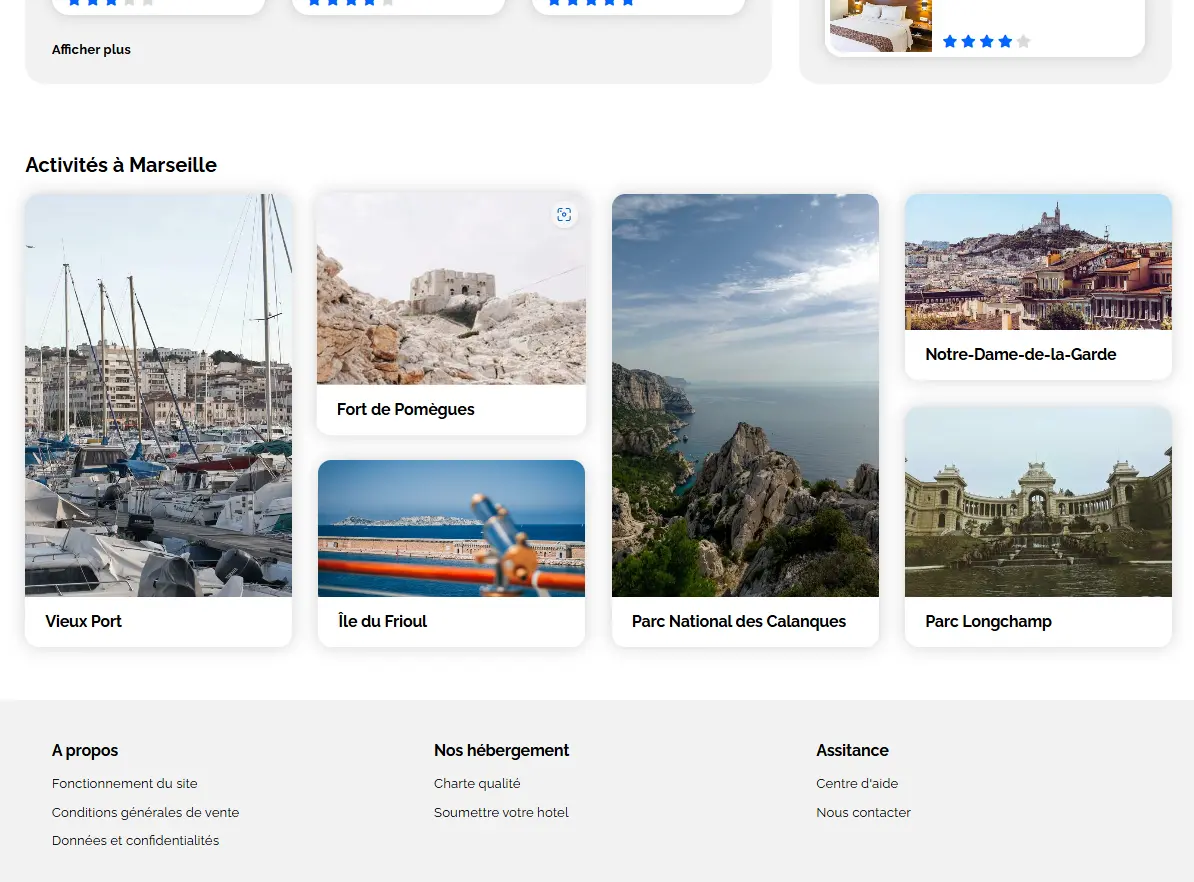Select the Vieux Port title text
Viewport: 1194px width, 882px height.
[x=84, y=621]
